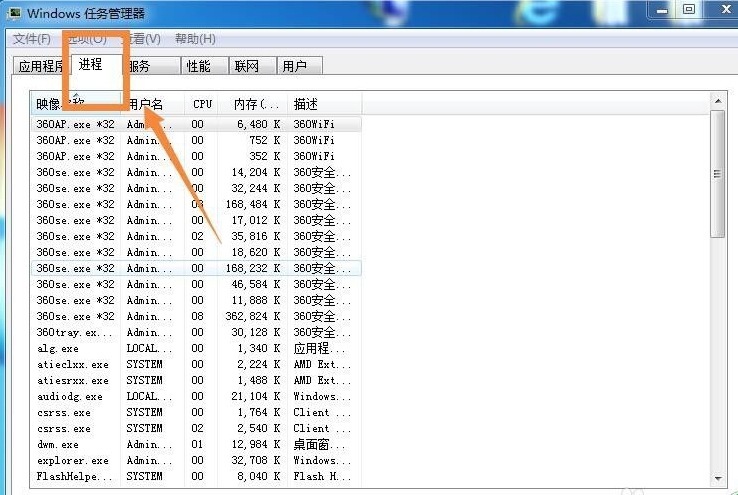
Task: Select the explorer.exe process row
Action: pyautogui.click(x=73, y=461)
